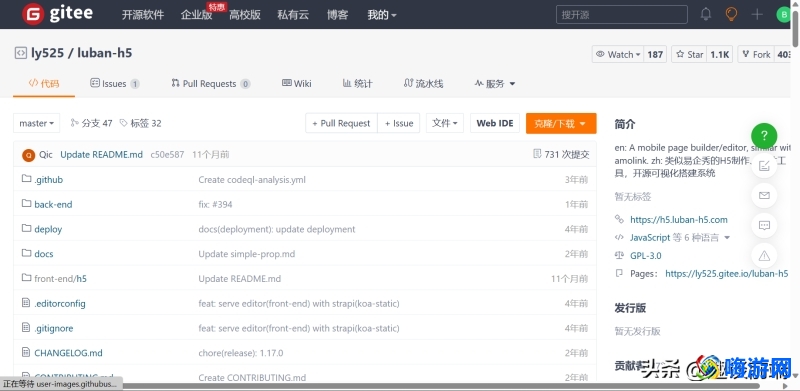Image resolution: width=800 pixels, height=391 pixels.
Task: Click the green help question mark button
Action: click(764, 136)
